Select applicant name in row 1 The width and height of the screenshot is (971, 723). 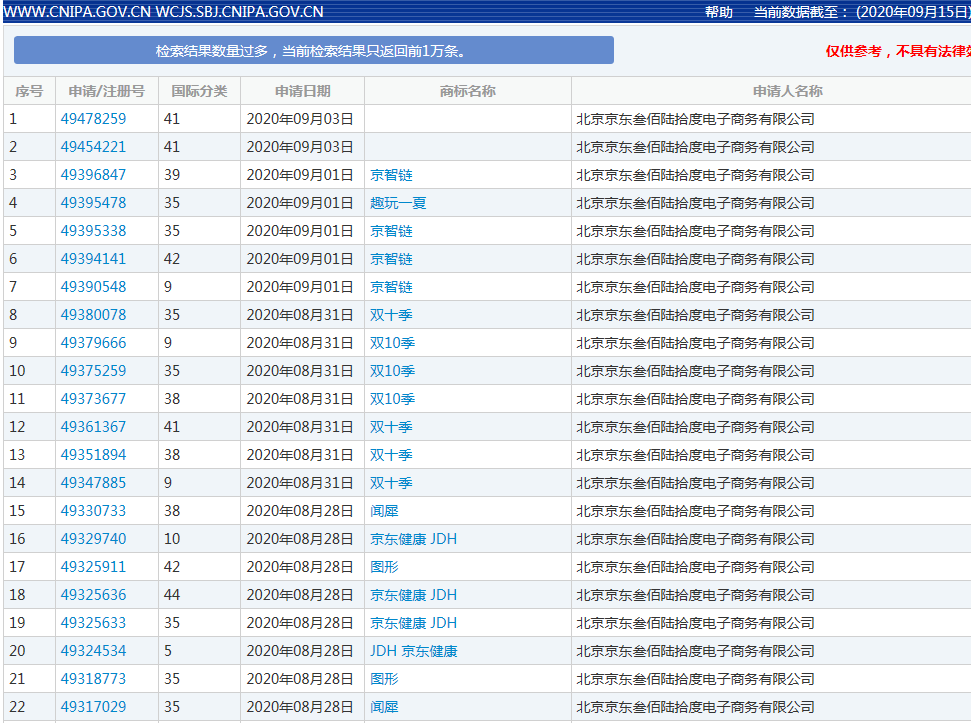coord(695,119)
